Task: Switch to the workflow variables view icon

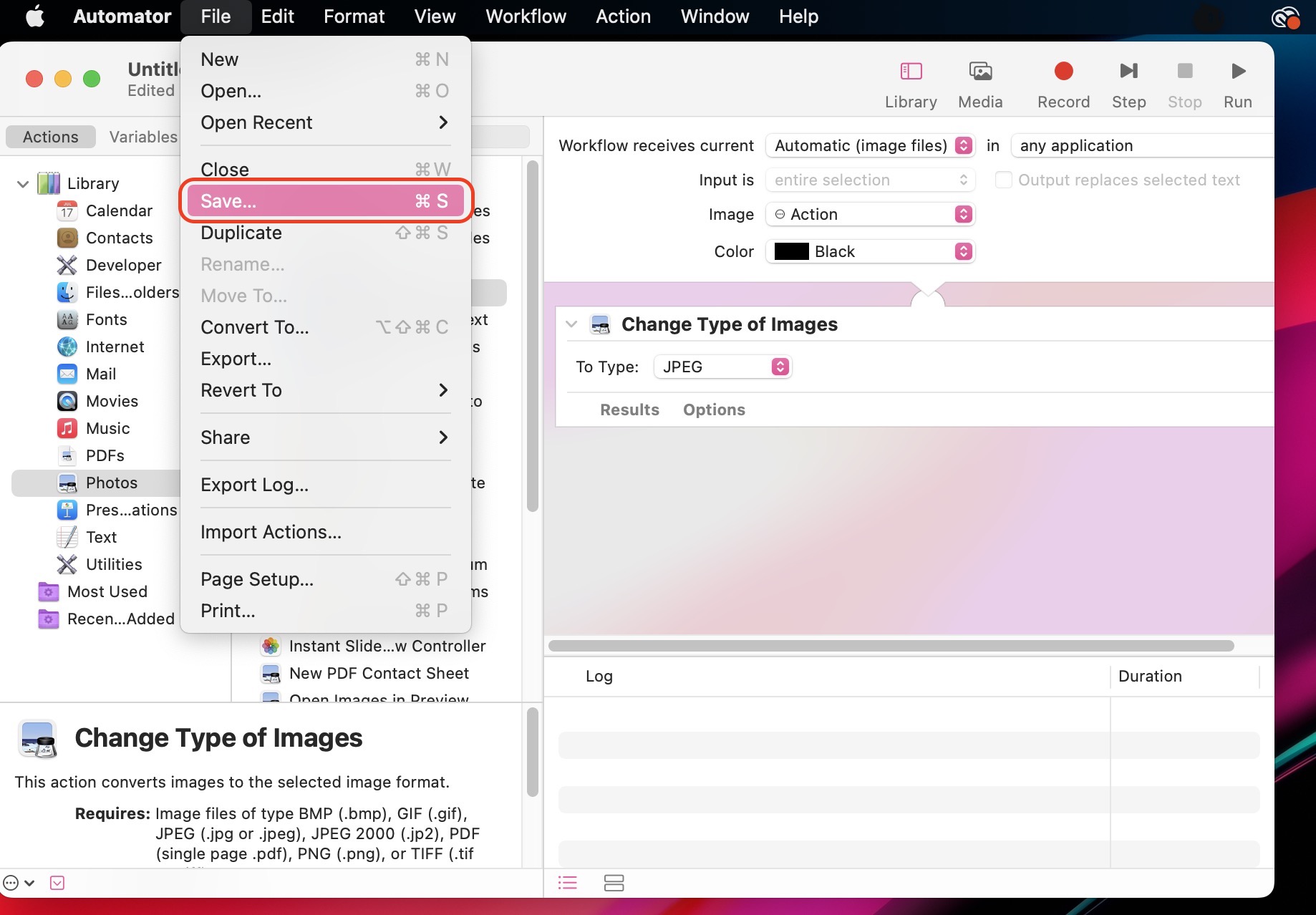Action: (614, 883)
